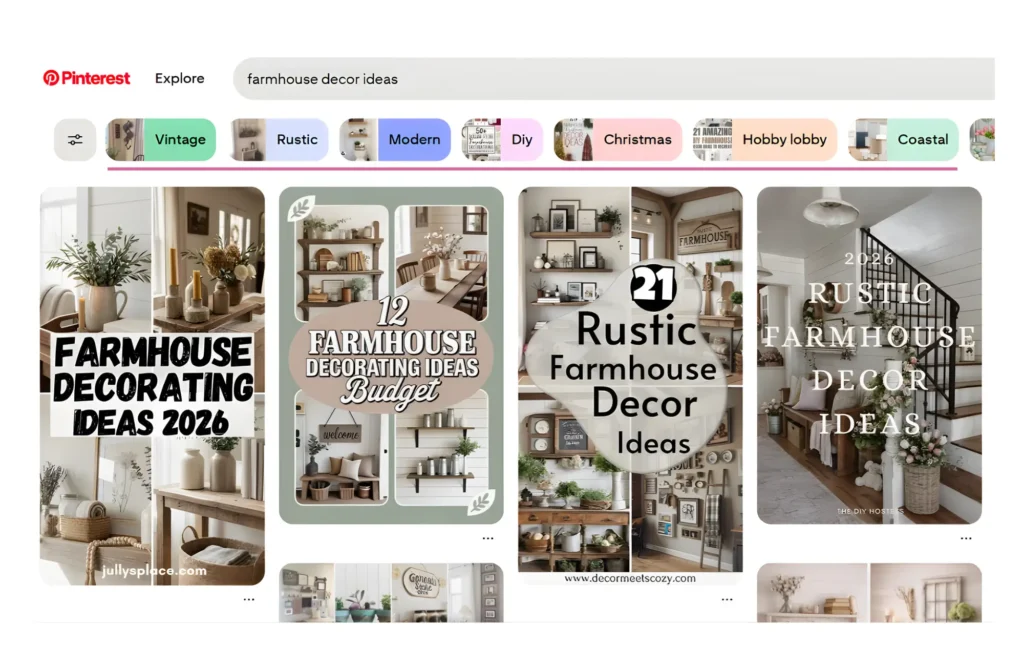Click the partially visible chip after Coastal

point(982,140)
